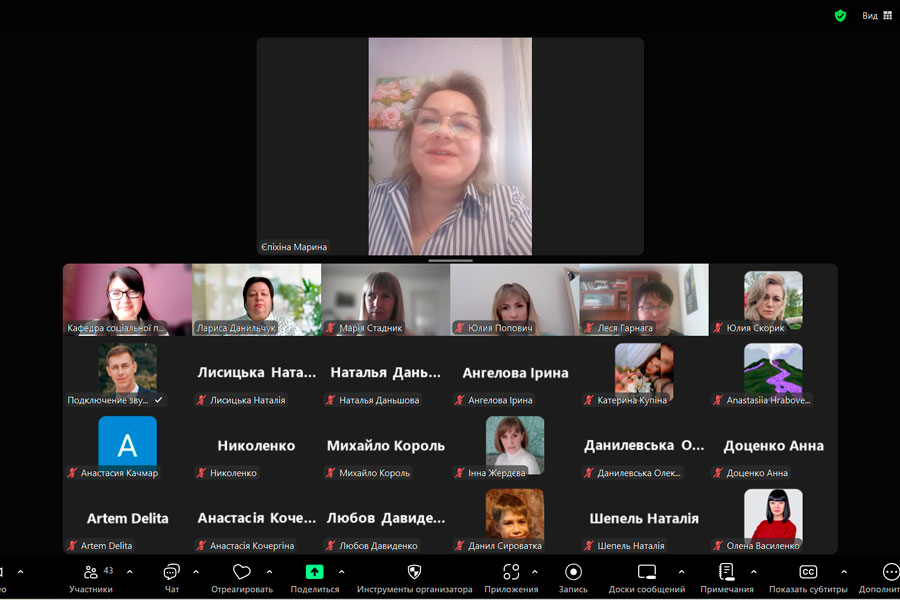Image resolution: width=900 pixels, height=600 pixels.
Task: Show captions with the CC icon
Action: pyautogui.click(x=808, y=572)
